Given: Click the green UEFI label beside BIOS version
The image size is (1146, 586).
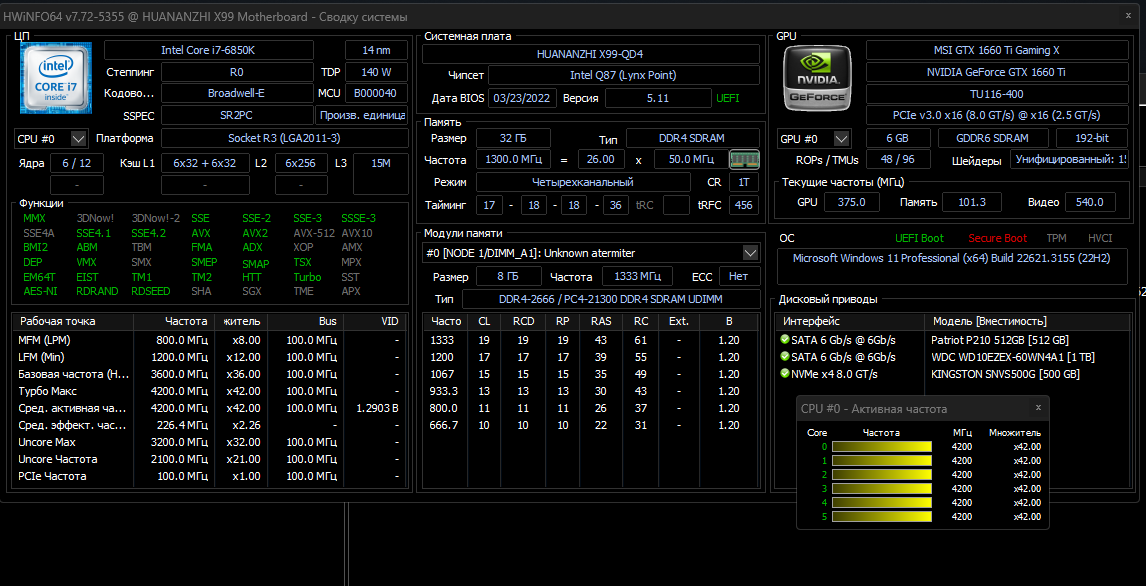Looking at the screenshot, I should click(727, 98).
